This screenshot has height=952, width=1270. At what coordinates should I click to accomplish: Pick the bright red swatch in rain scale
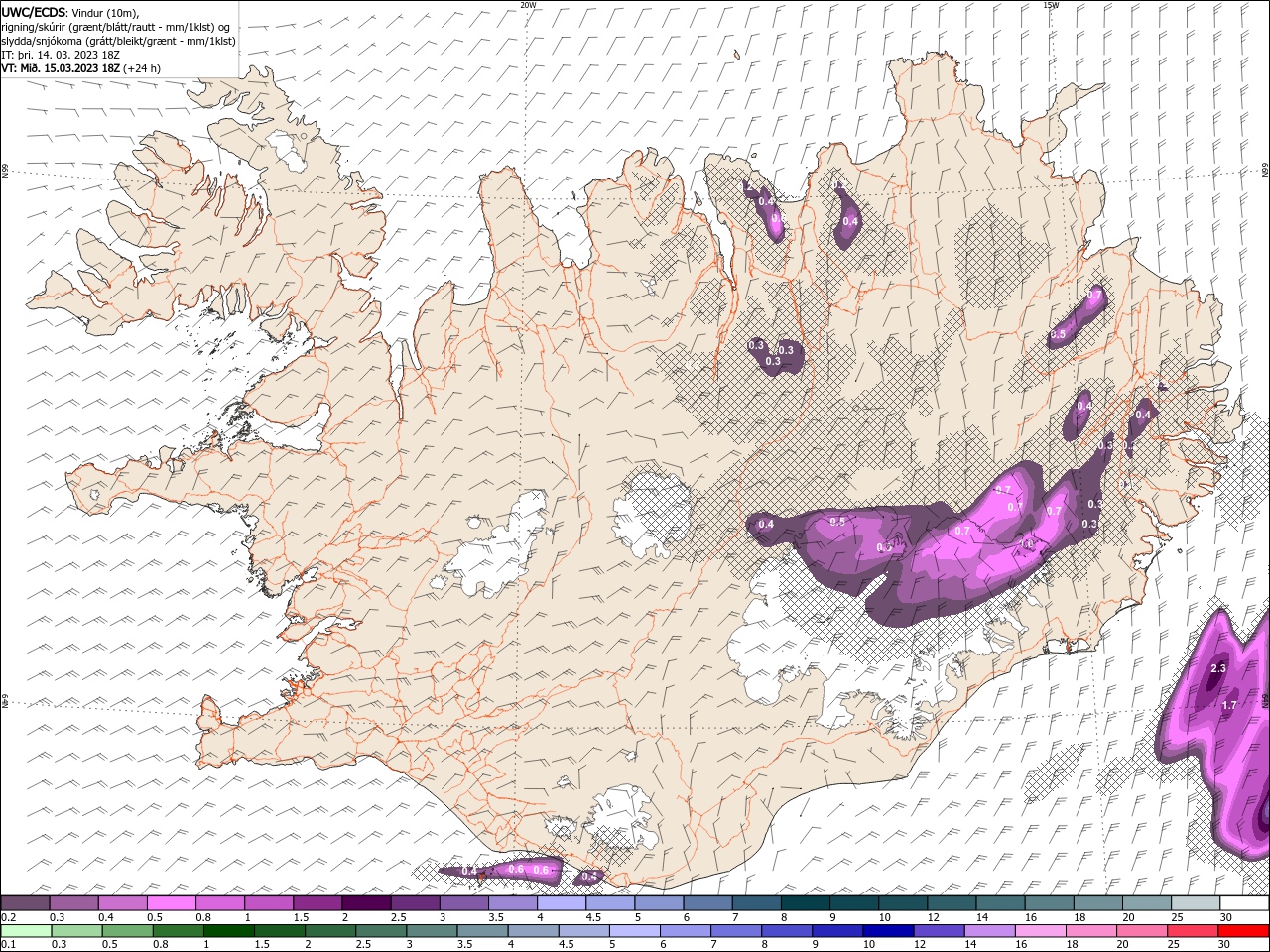point(1245,931)
